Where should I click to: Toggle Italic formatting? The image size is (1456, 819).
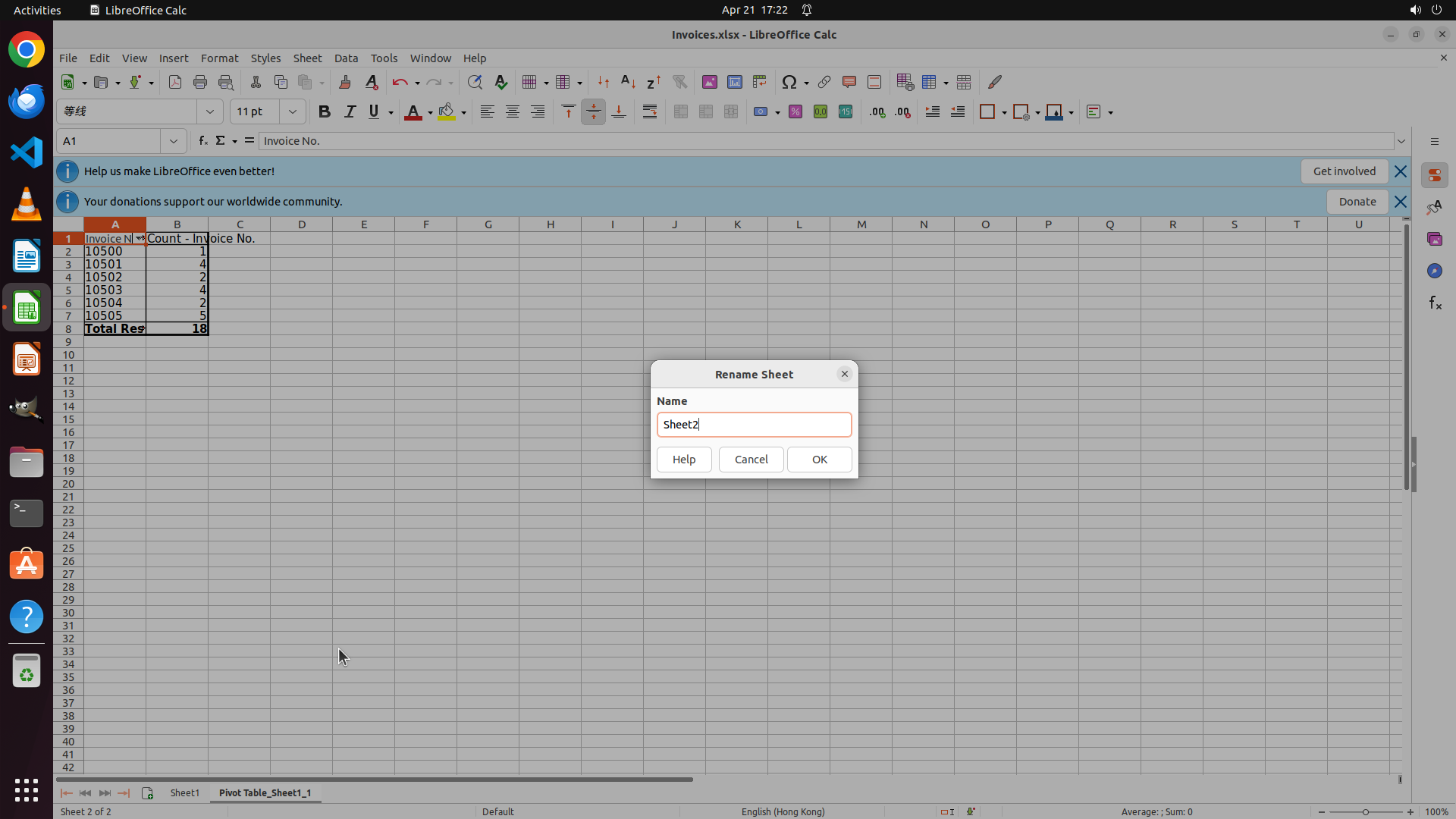click(350, 112)
